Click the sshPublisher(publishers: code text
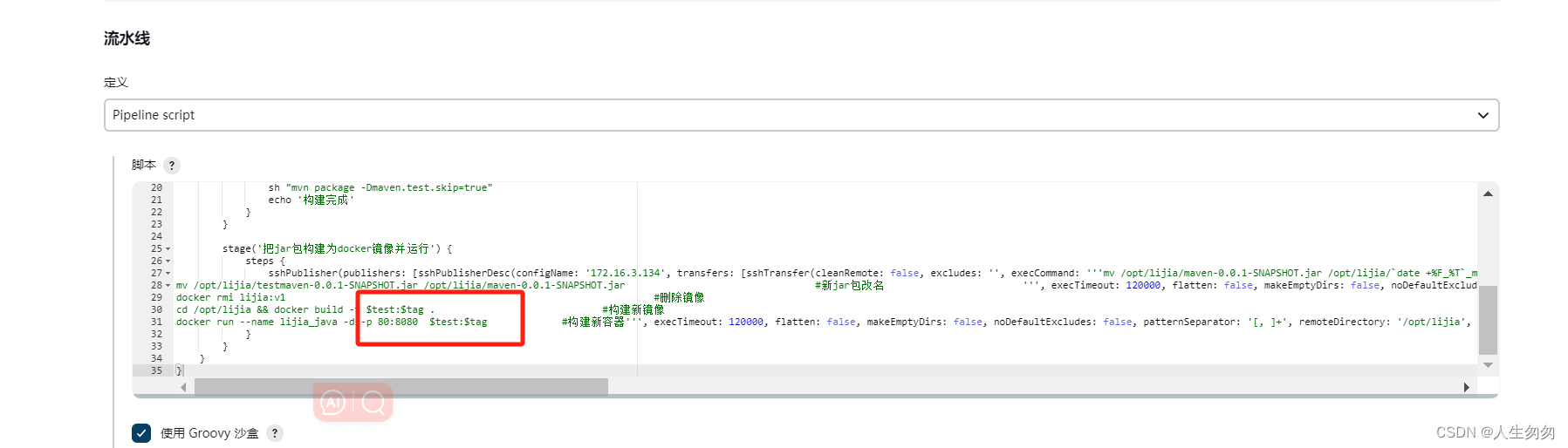The image size is (1568, 448). coord(339,274)
